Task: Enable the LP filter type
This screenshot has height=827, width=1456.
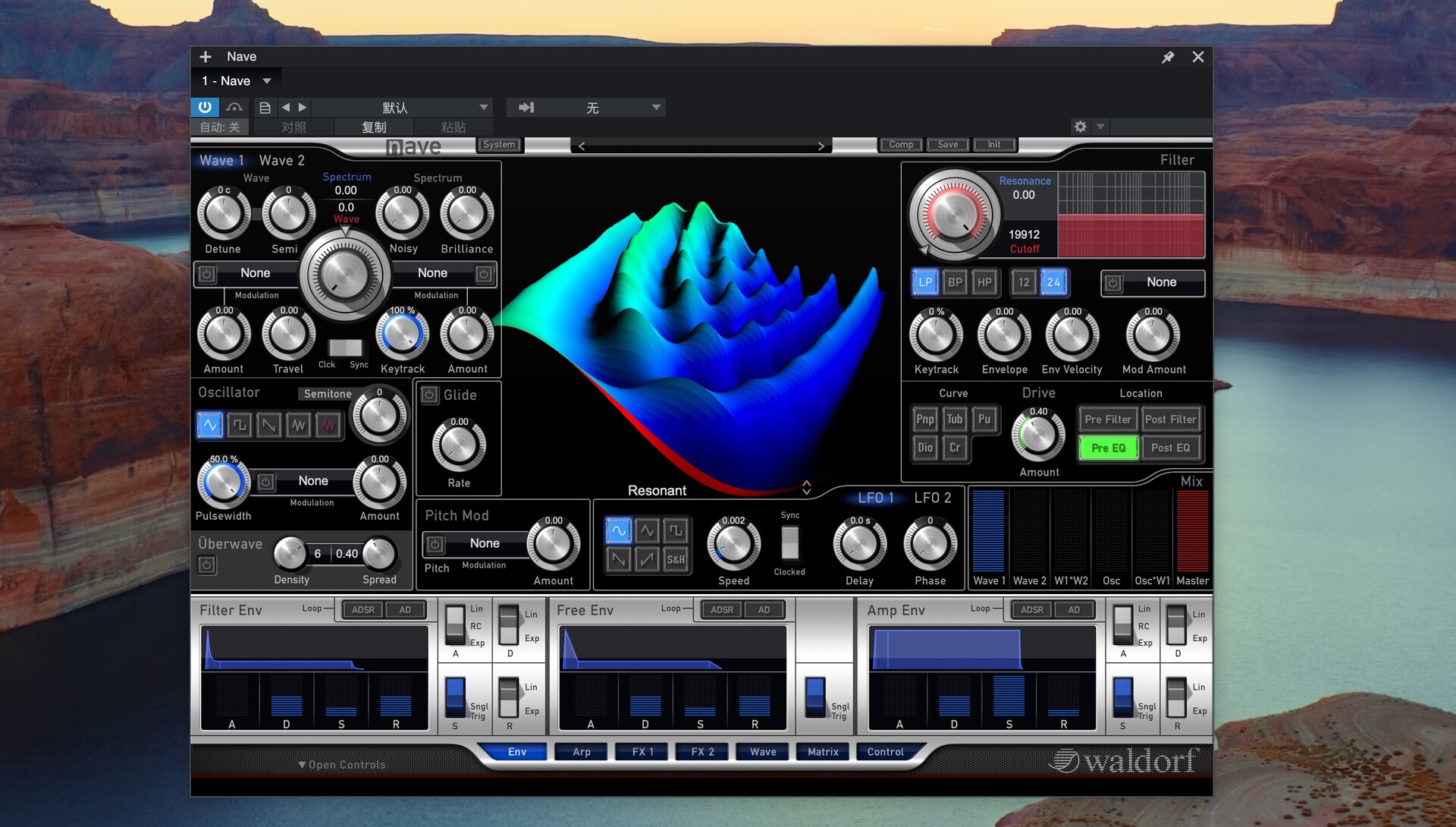Action: click(925, 282)
